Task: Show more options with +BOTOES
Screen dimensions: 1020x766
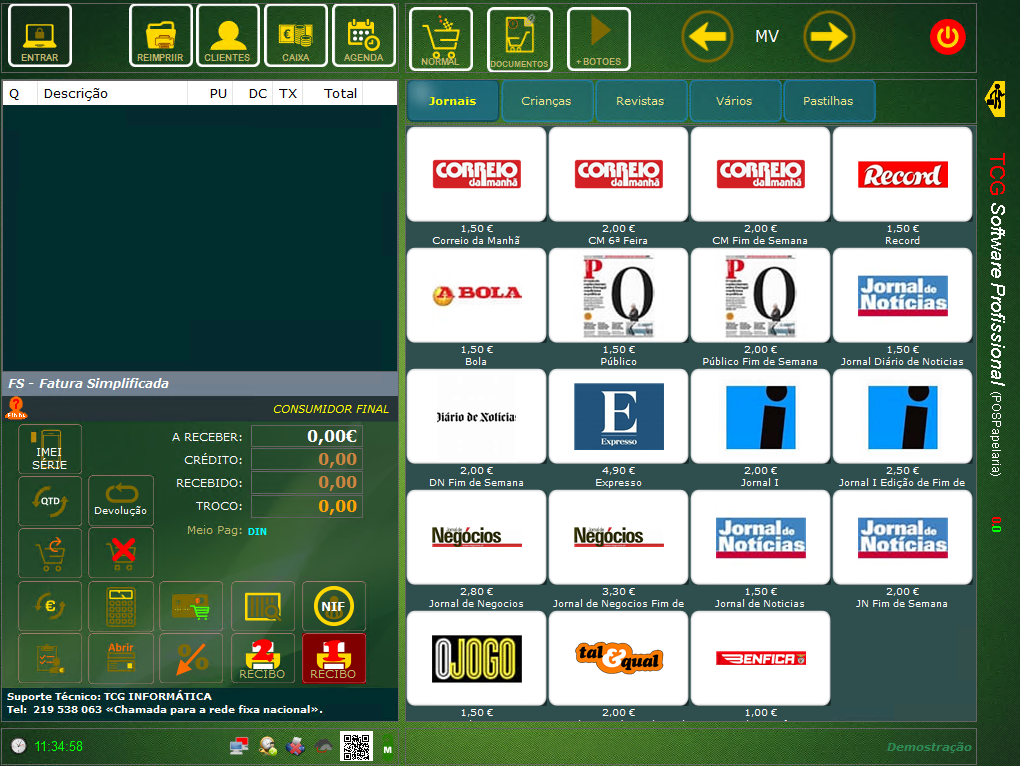Action: pos(598,39)
